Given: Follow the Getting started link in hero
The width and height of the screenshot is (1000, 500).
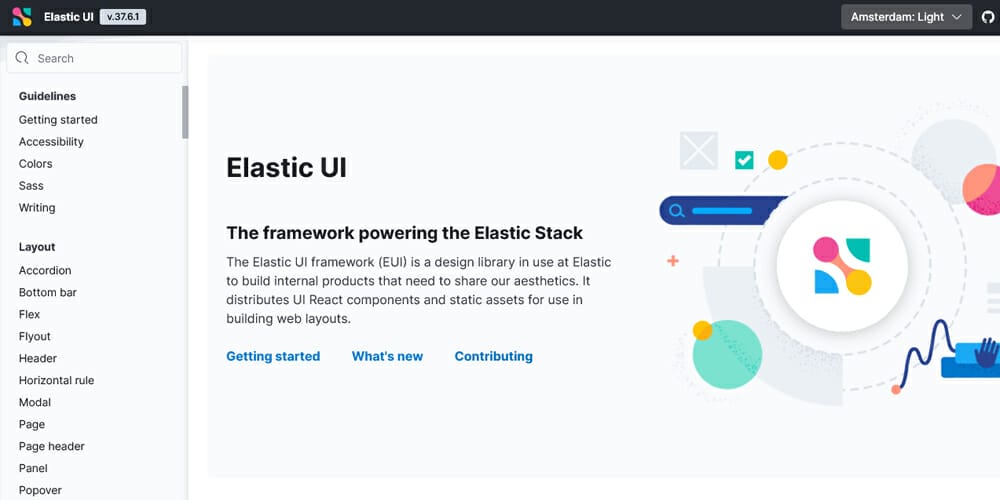Looking at the screenshot, I should (x=273, y=357).
